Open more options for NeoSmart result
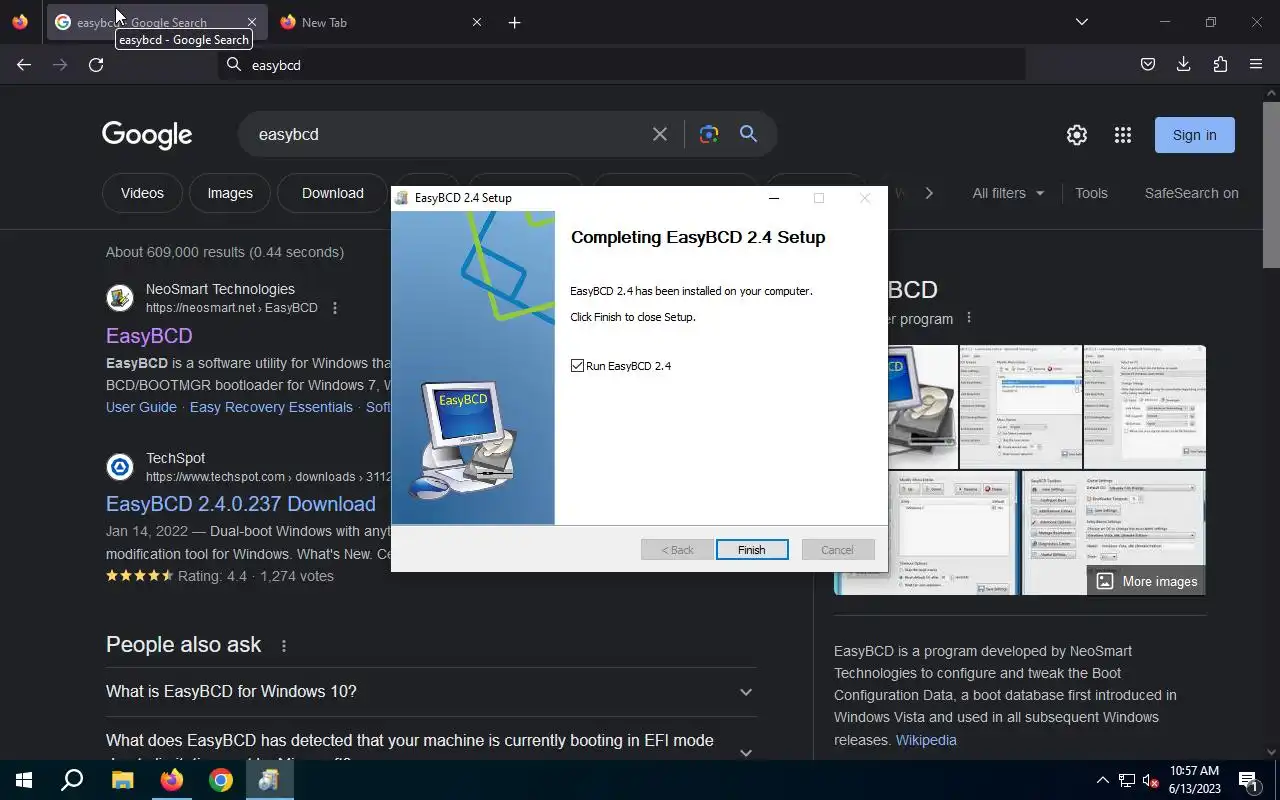This screenshot has width=1280, height=800. coord(335,308)
